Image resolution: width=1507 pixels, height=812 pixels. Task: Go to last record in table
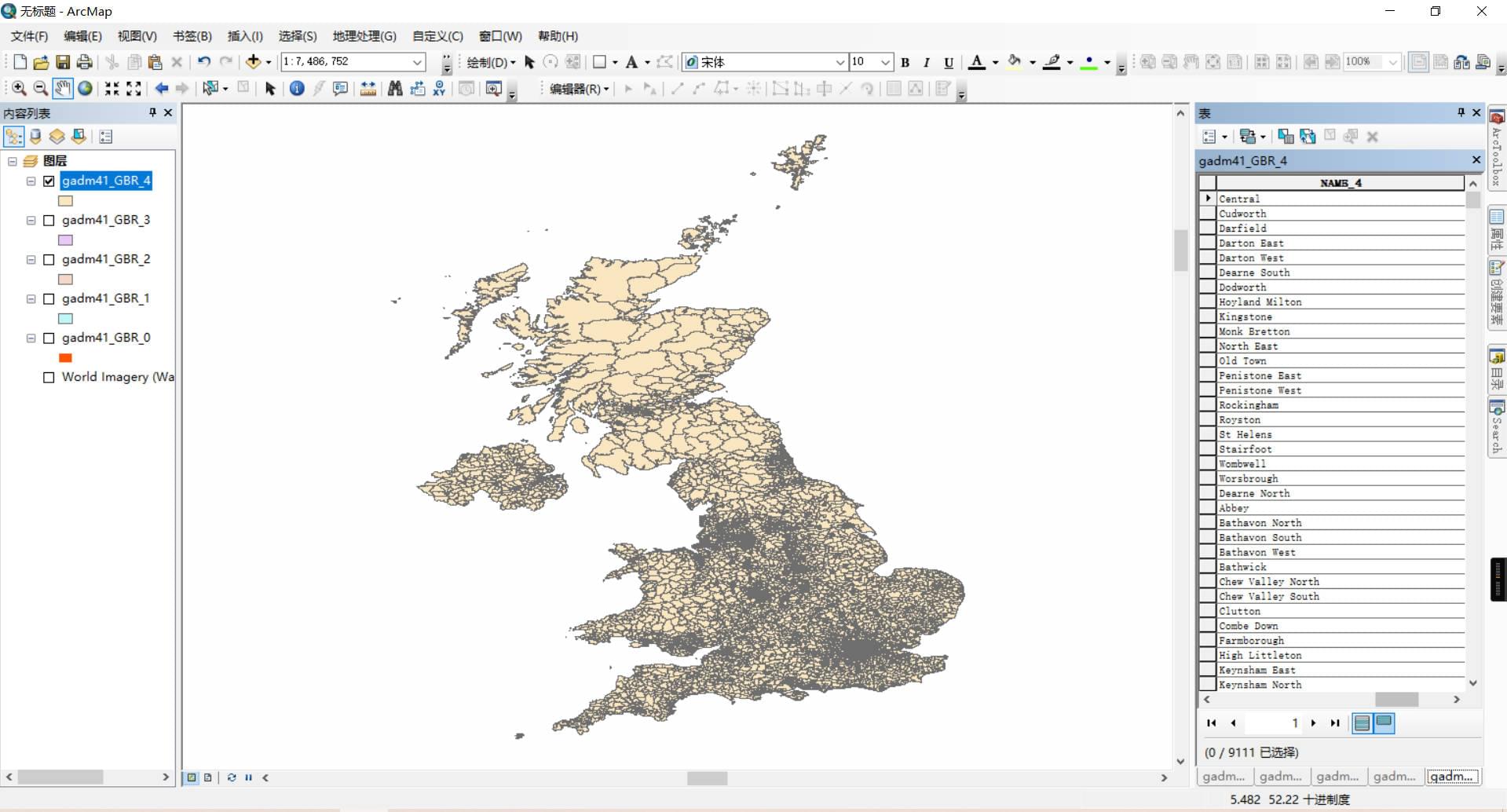point(1335,722)
